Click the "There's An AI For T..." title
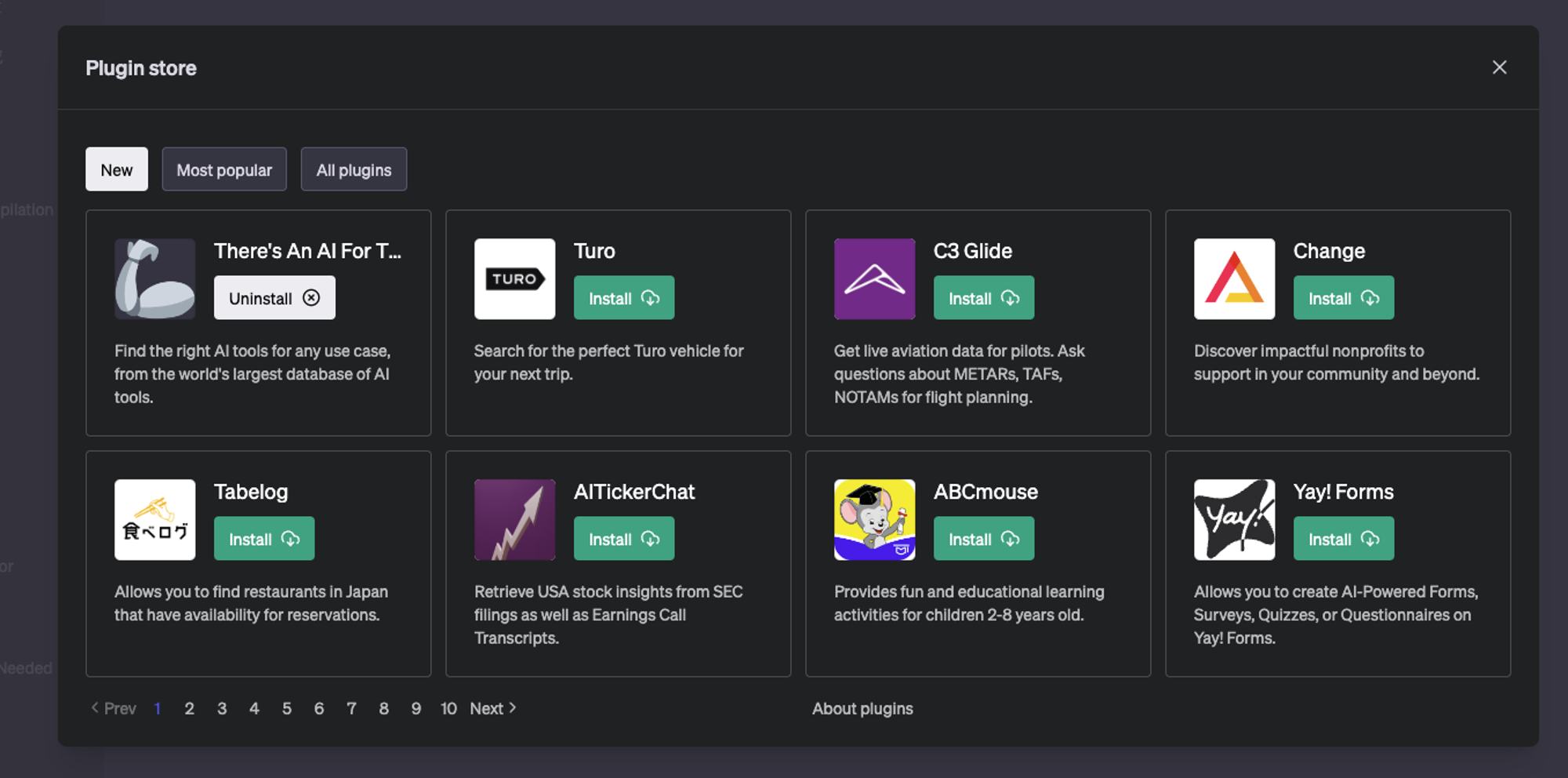The height and width of the screenshot is (778, 1568). pos(307,251)
